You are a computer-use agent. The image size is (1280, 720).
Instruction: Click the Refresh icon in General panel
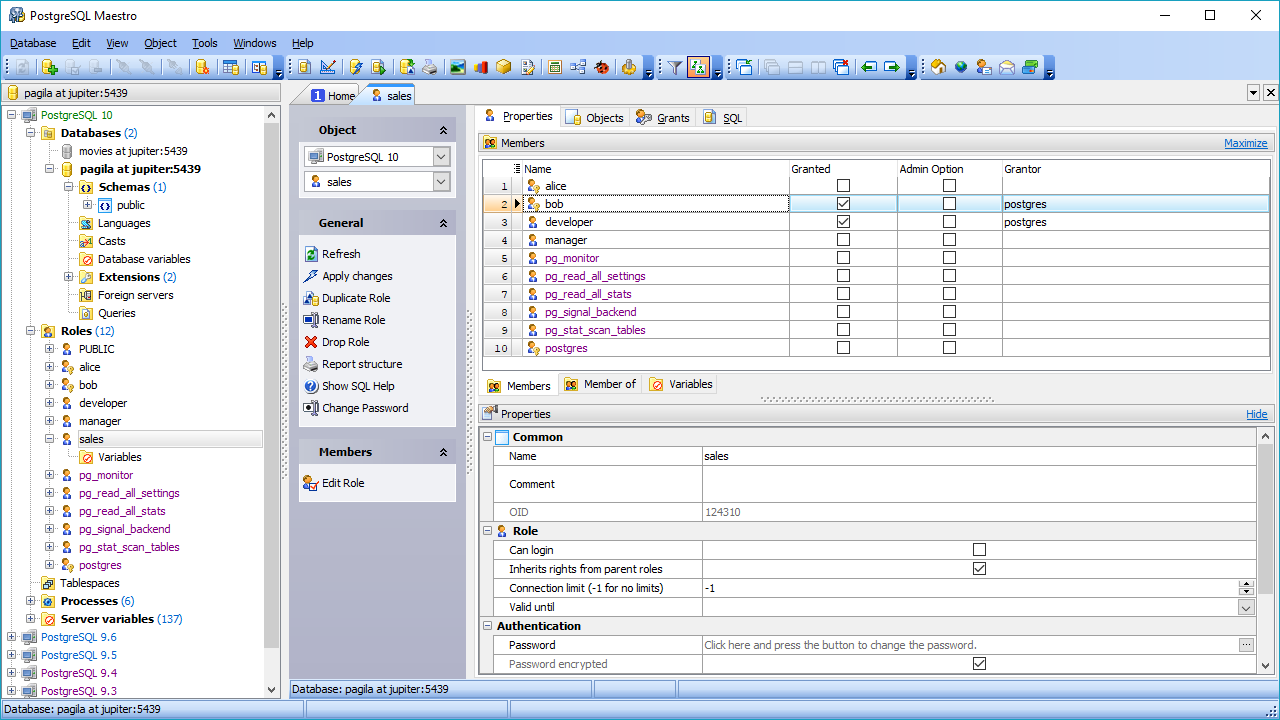[311, 254]
